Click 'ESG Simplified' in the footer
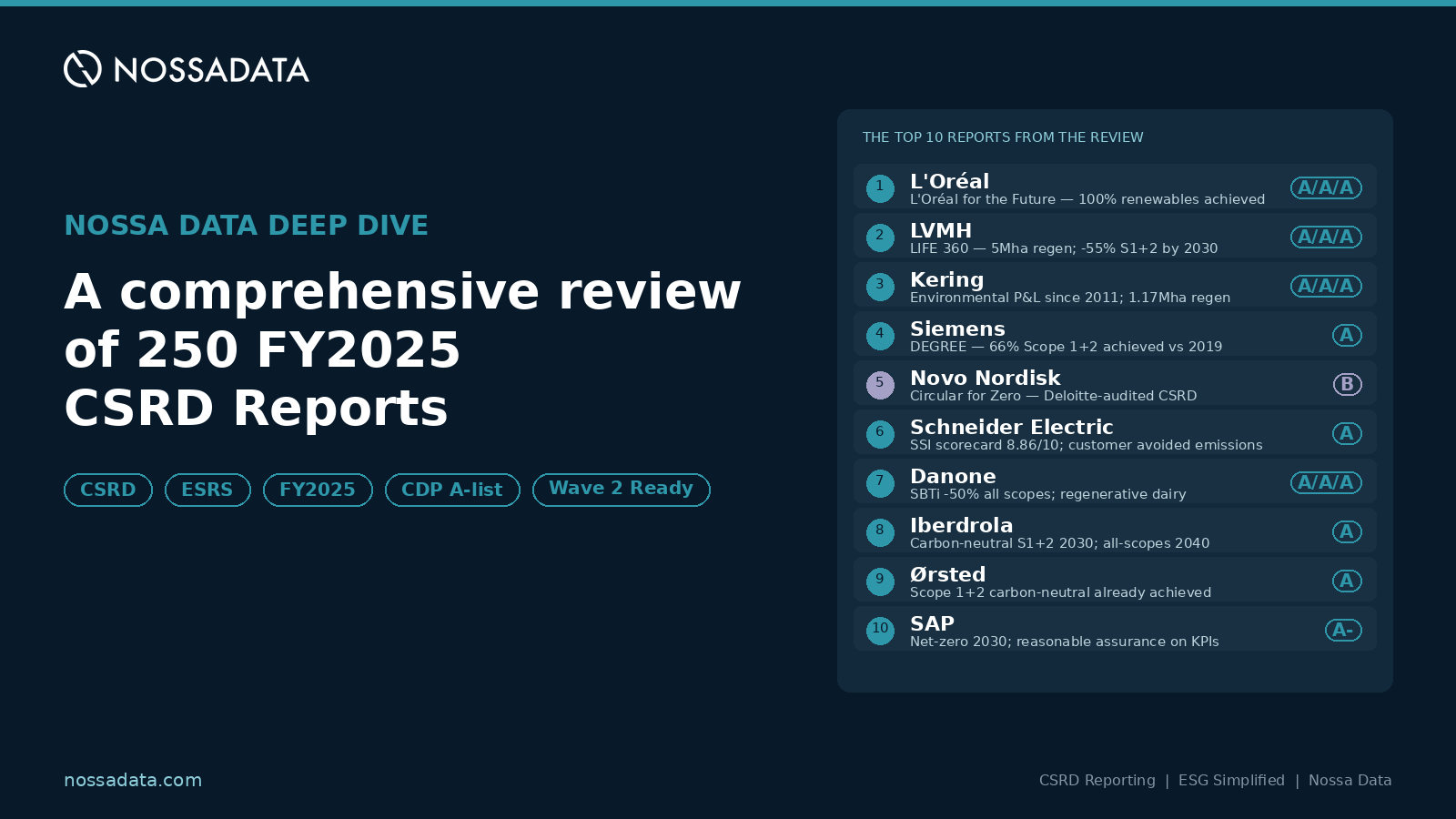The height and width of the screenshot is (819, 1456). pos(1231,781)
